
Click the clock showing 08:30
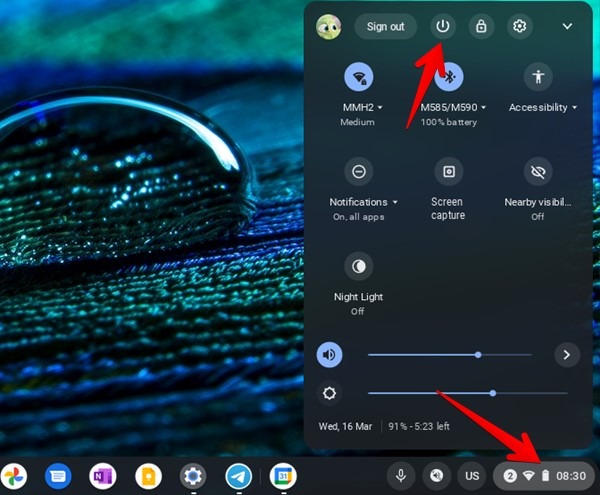click(x=571, y=476)
